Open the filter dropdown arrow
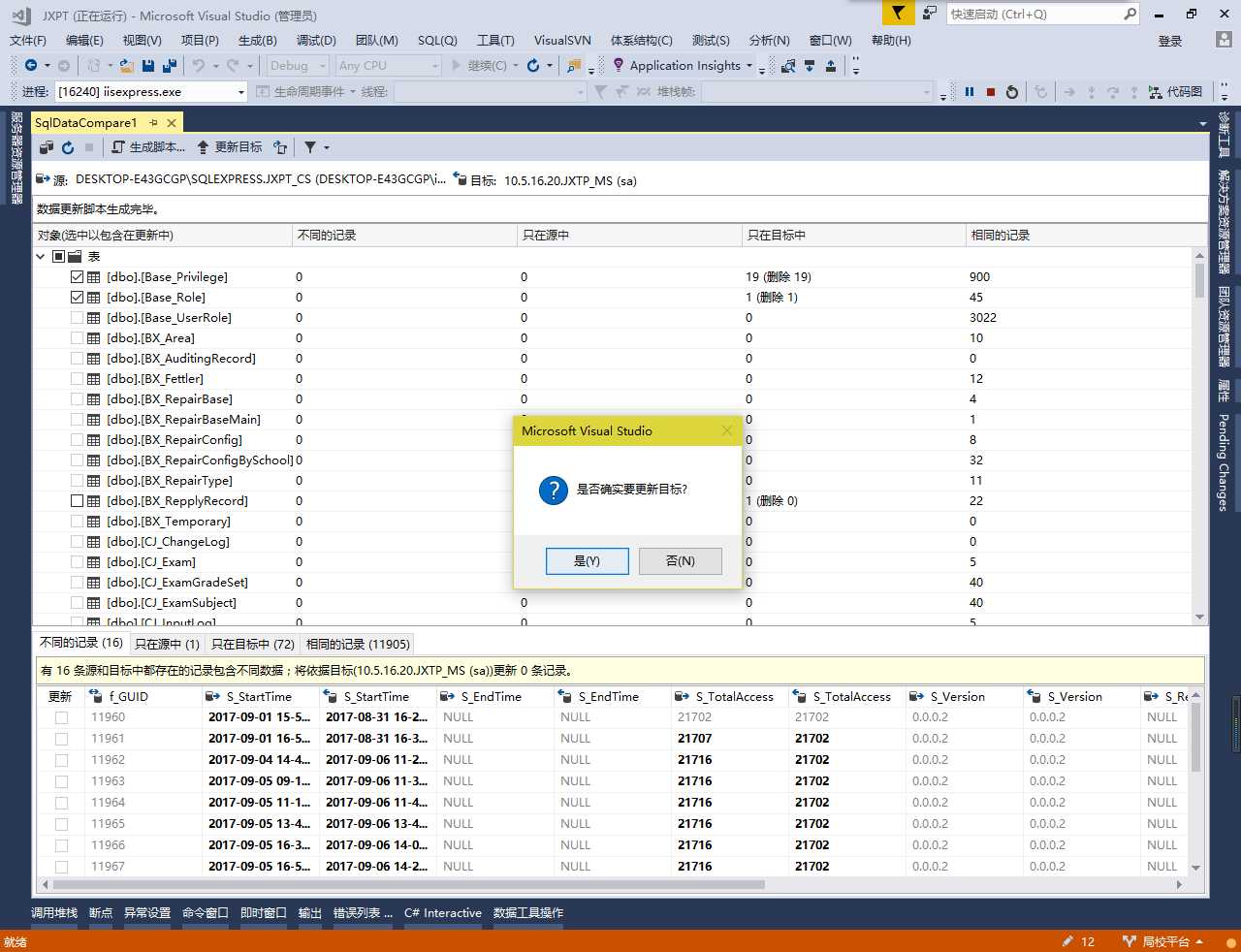Viewport: 1241px width, 952px height. point(327,147)
